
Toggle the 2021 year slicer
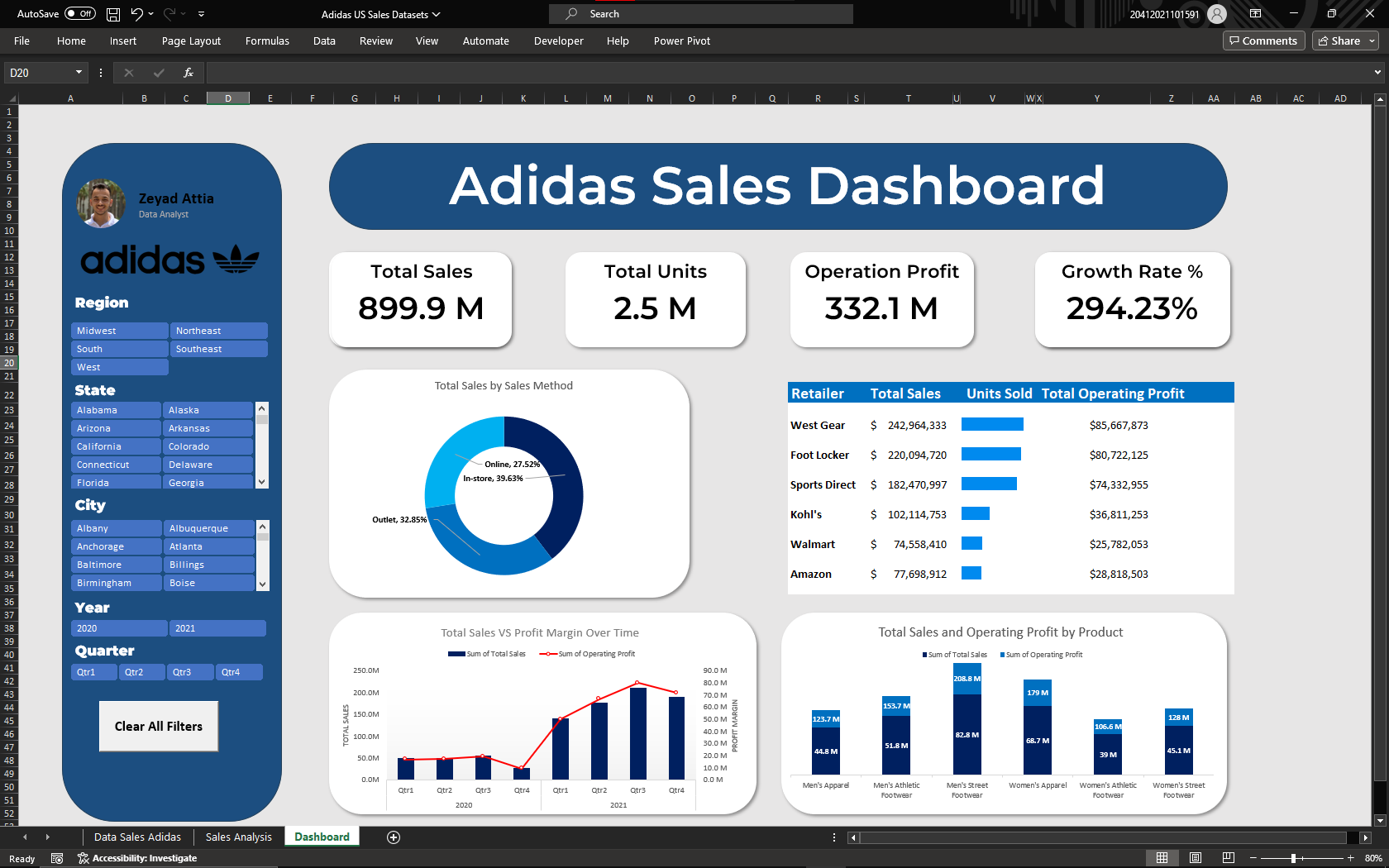(218, 628)
